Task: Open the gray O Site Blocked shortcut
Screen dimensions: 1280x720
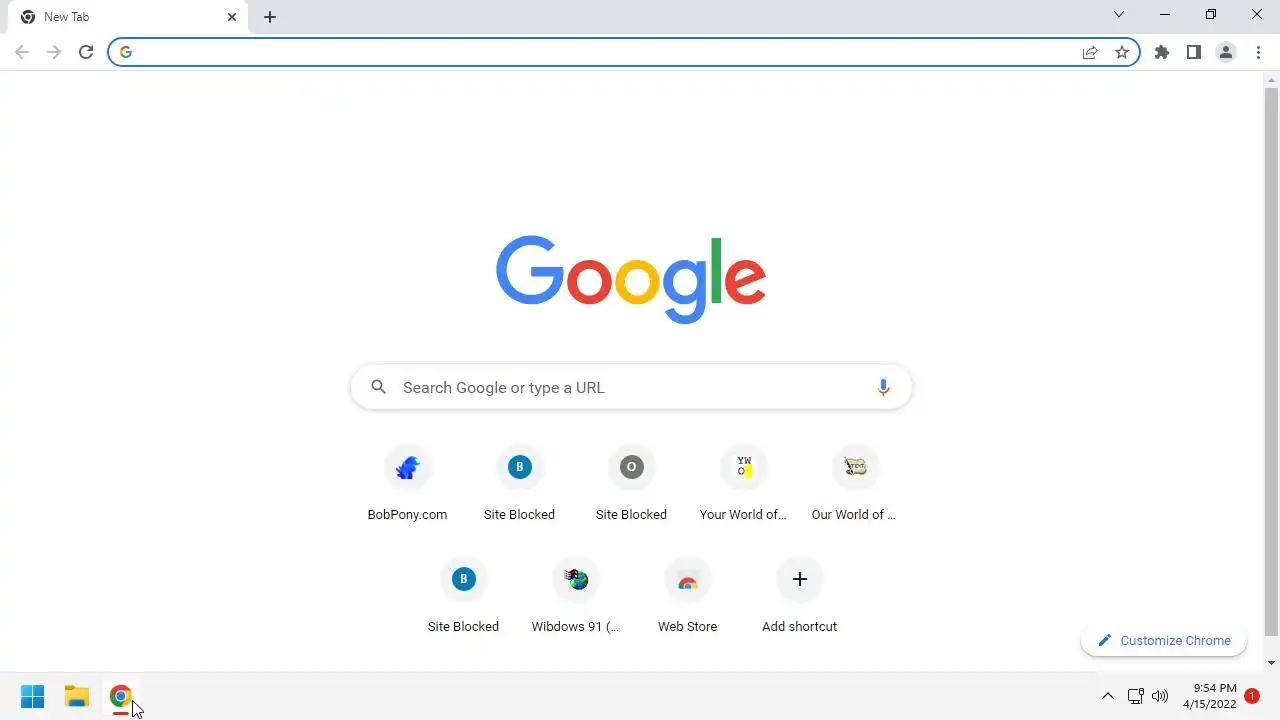Action: click(631, 483)
